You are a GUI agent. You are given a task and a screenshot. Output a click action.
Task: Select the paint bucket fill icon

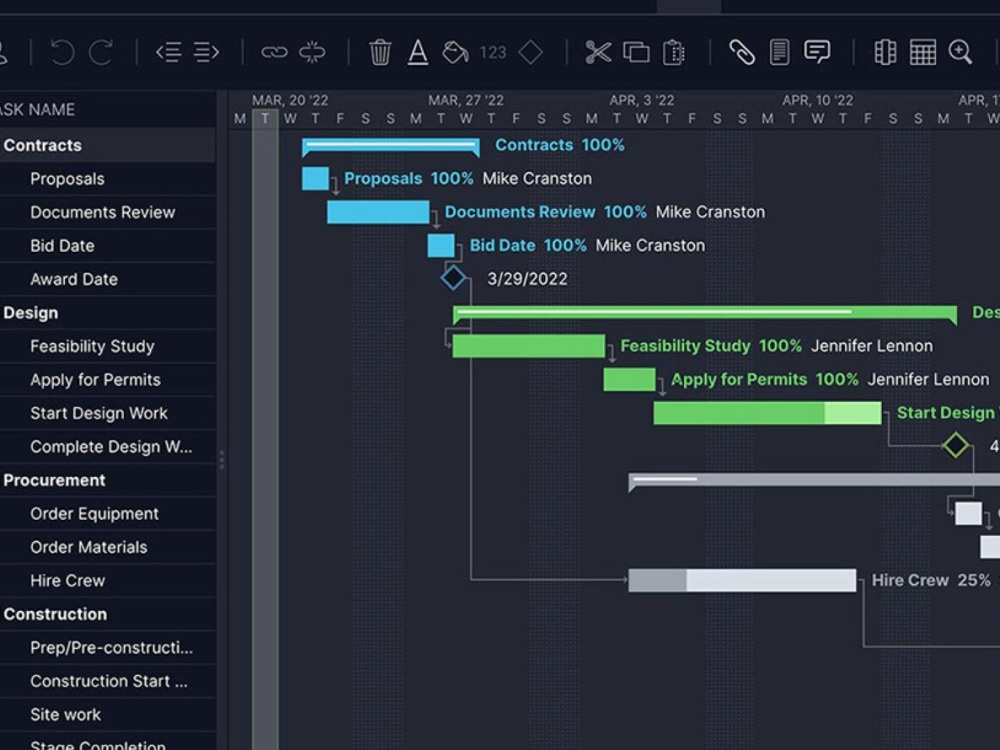click(455, 52)
